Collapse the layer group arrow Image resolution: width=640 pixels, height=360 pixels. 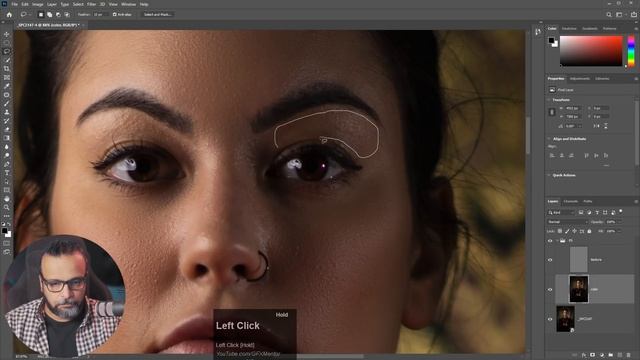pyautogui.click(x=557, y=241)
